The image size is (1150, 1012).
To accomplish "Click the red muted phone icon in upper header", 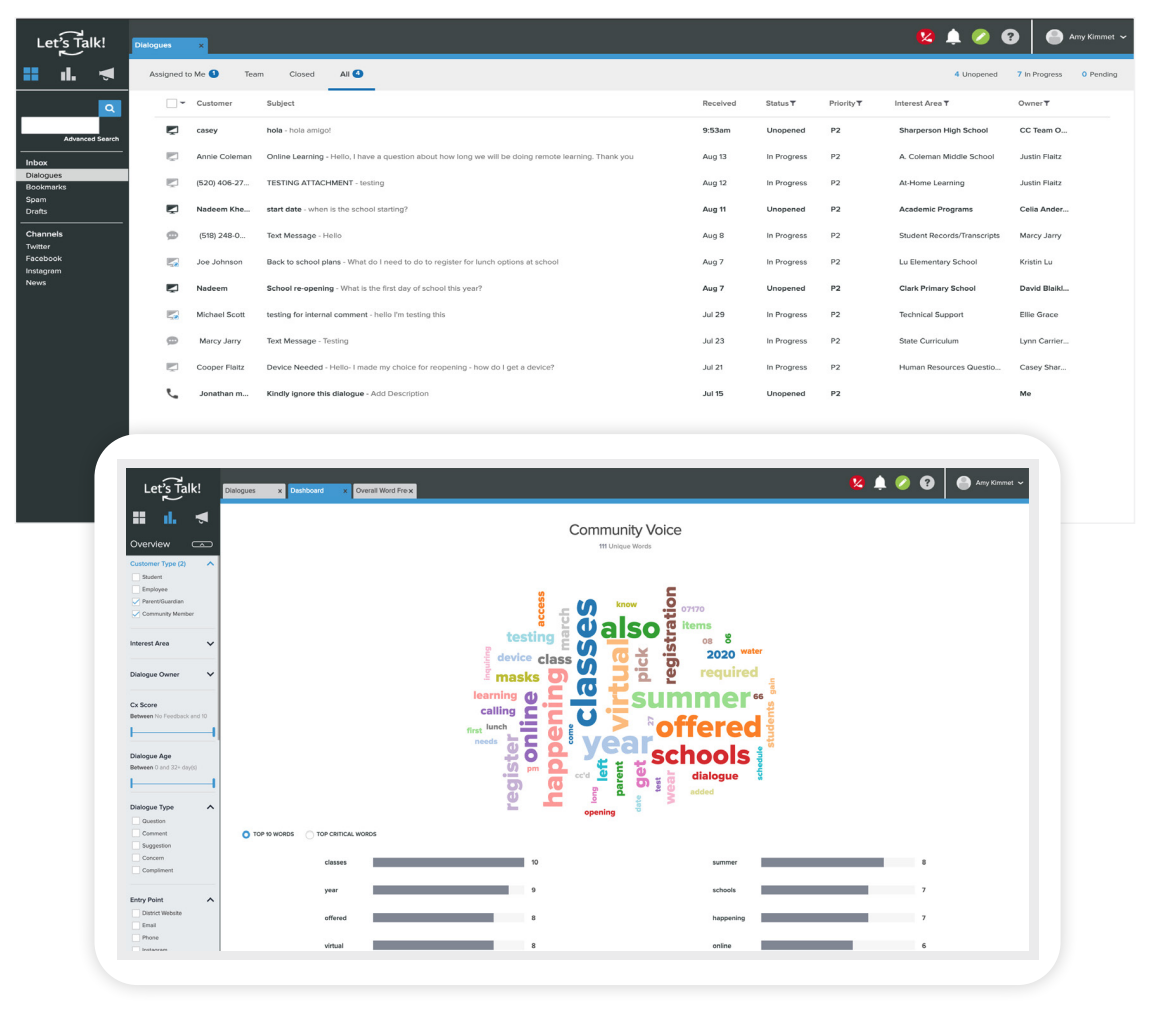I will pyautogui.click(x=925, y=37).
